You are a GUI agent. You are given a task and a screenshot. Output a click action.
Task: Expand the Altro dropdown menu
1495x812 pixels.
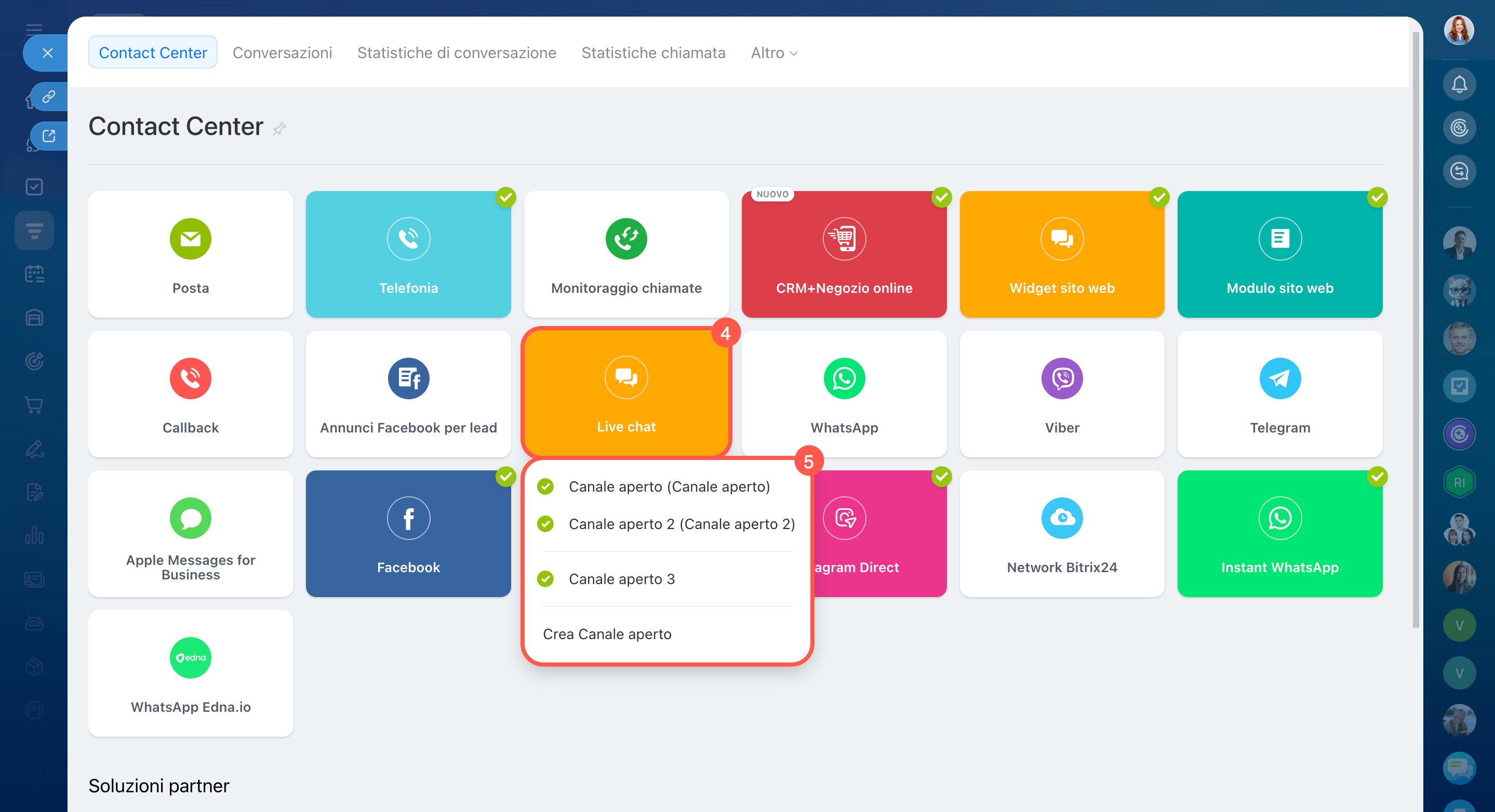click(x=773, y=53)
